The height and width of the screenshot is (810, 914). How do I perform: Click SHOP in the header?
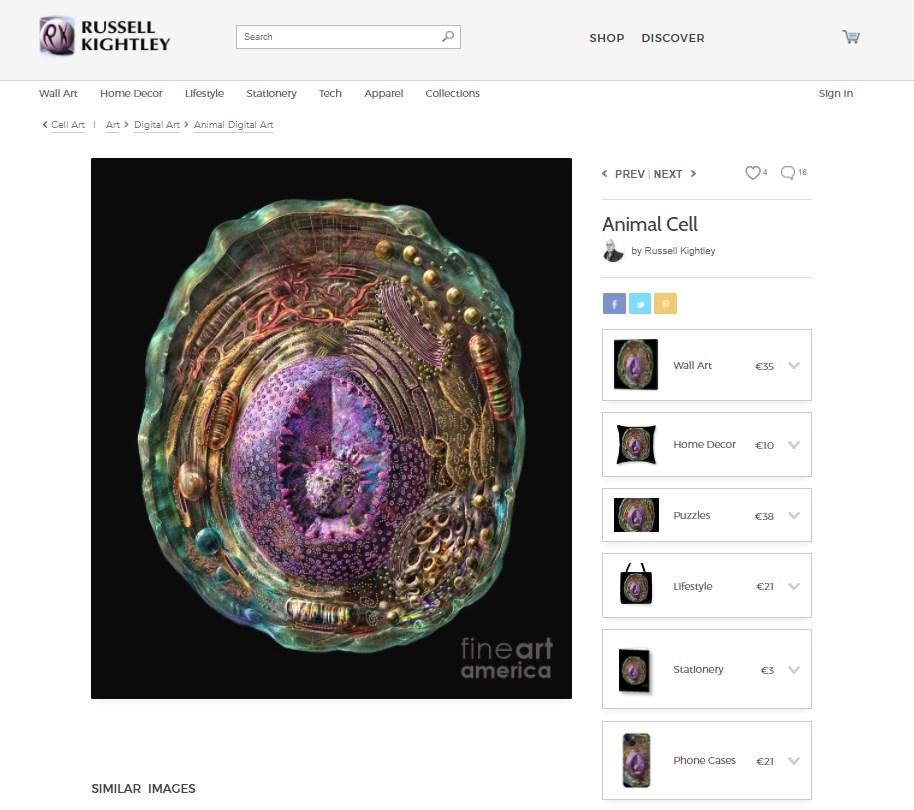(606, 38)
